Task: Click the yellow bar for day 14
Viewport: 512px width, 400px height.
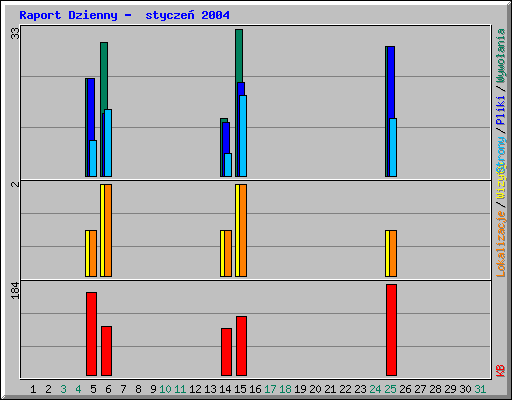Action: tap(222, 253)
